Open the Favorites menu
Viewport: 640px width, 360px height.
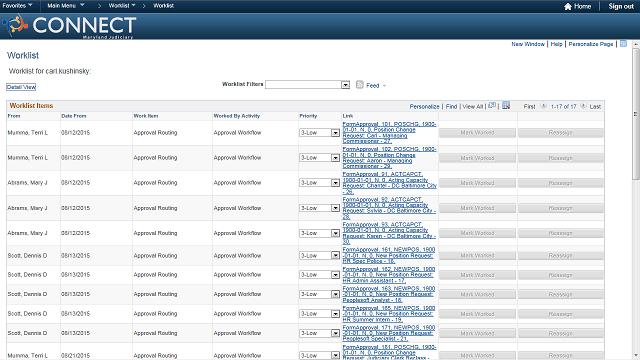[17, 6]
